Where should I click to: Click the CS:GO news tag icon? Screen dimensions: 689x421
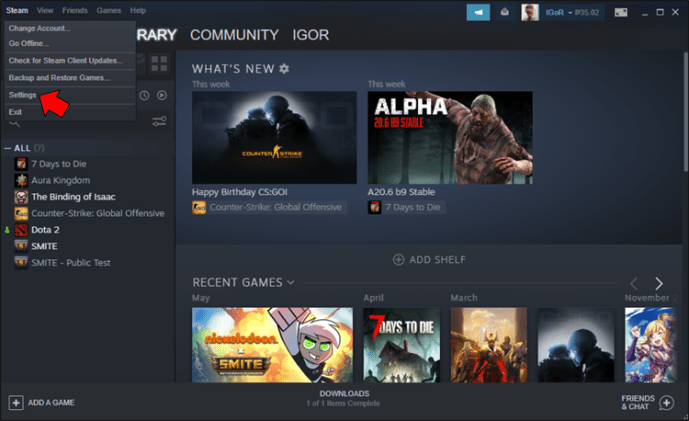pyautogui.click(x=199, y=207)
